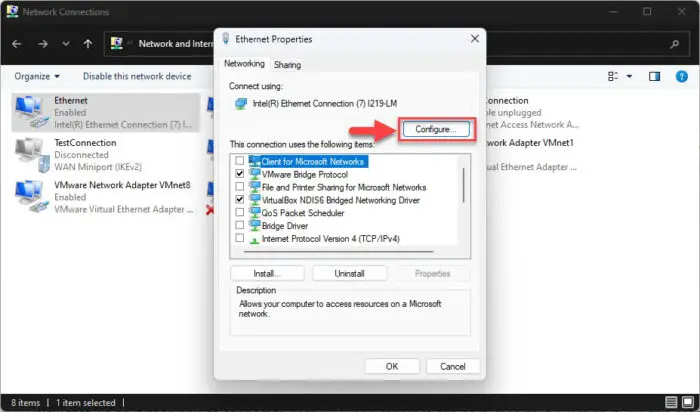Toggle the preview pane icon
Screen dimensions: 700x412
click(654, 76)
